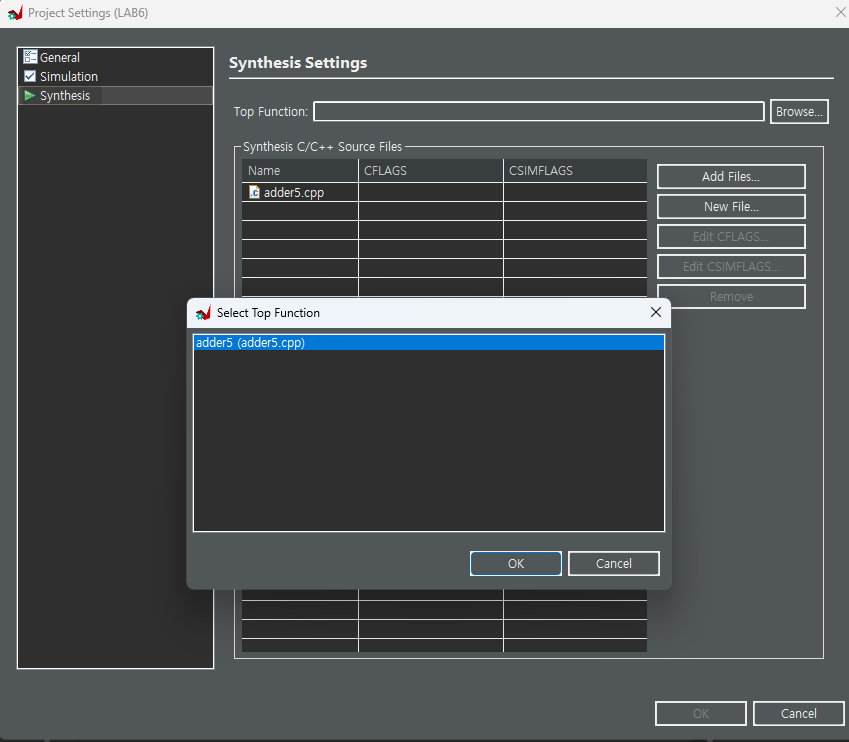Click CFLAGS cell for adder5.cpp
The height and width of the screenshot is (742, 849).
[431, 192]
